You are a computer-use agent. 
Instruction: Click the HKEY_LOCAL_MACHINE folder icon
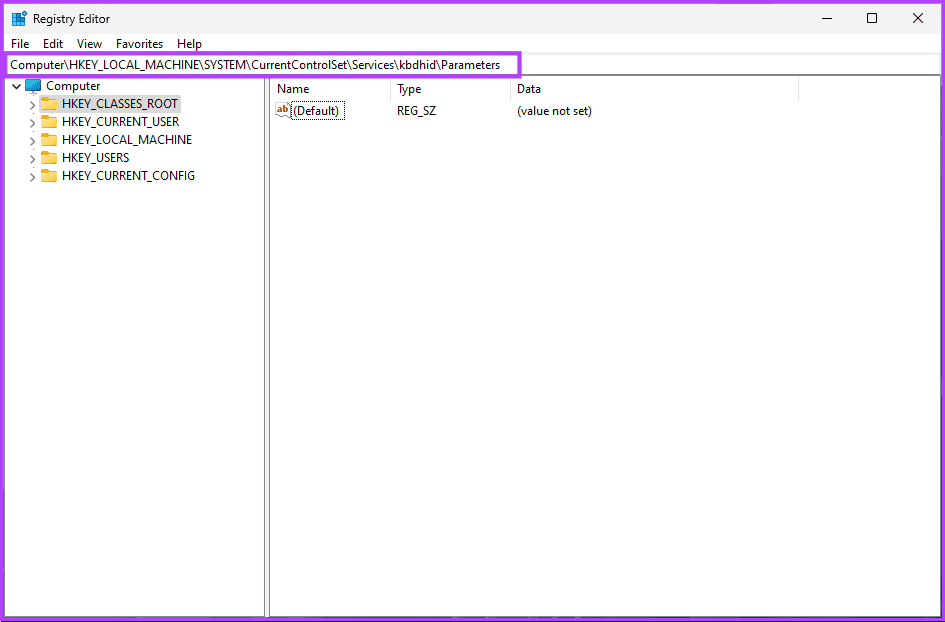(49, 140)
